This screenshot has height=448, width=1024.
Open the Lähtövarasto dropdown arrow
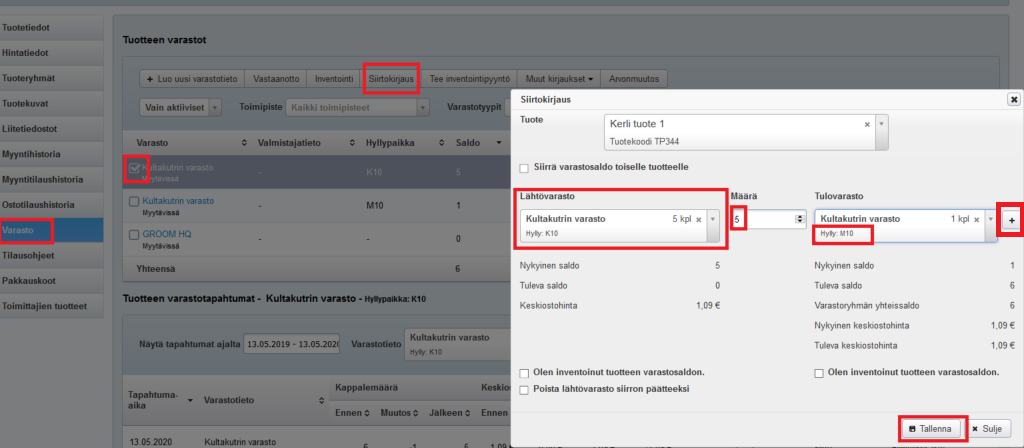coord(712,219)
